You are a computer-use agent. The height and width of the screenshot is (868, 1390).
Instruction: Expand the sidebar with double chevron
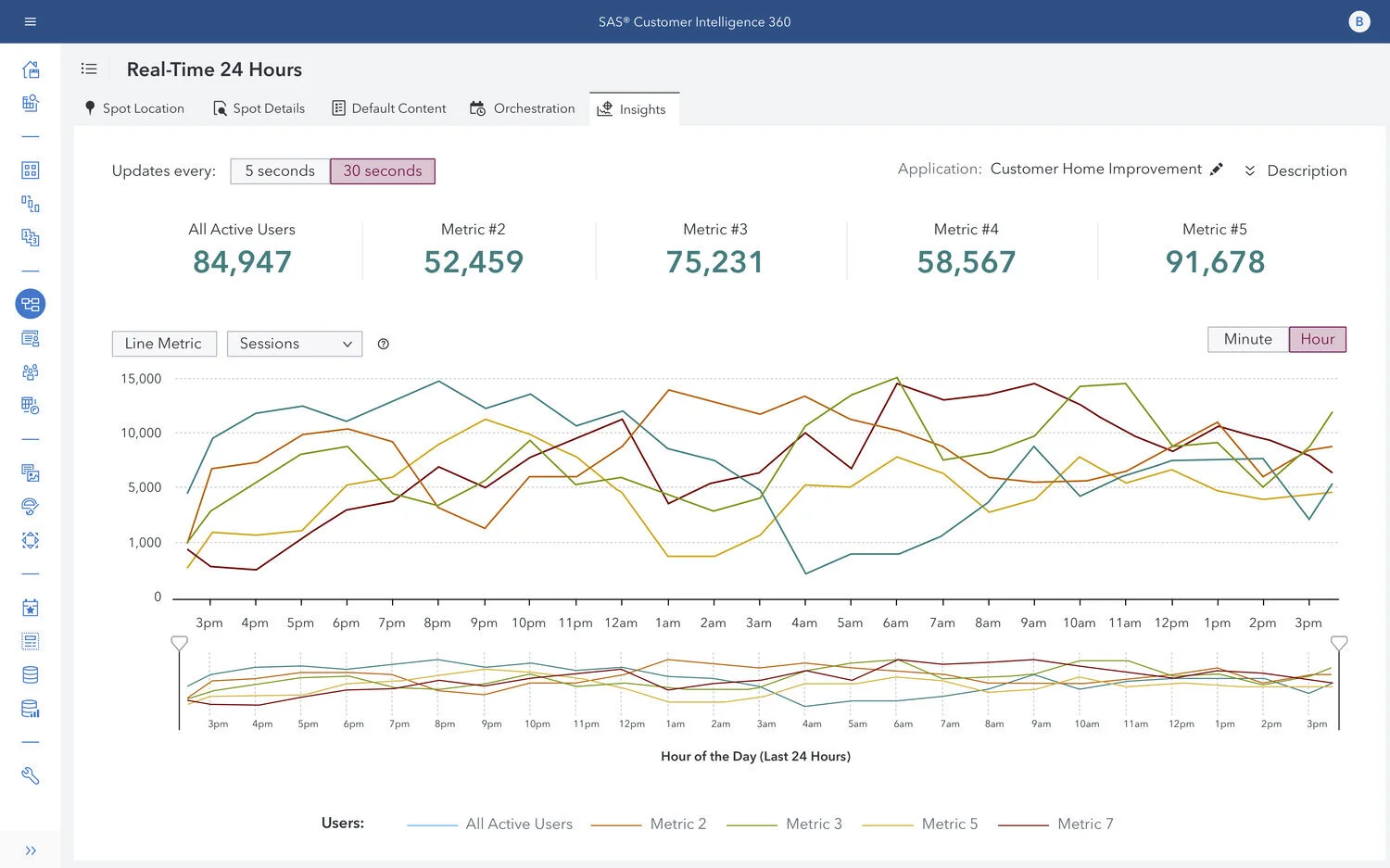click(x=31, y=850)
